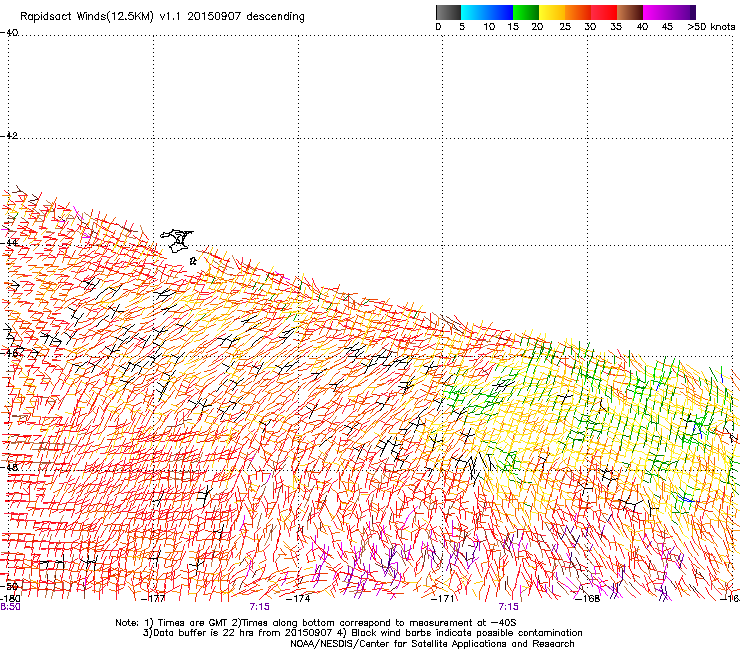Click the magenta-purple 40-50 knots legend segment

(669, 12)
